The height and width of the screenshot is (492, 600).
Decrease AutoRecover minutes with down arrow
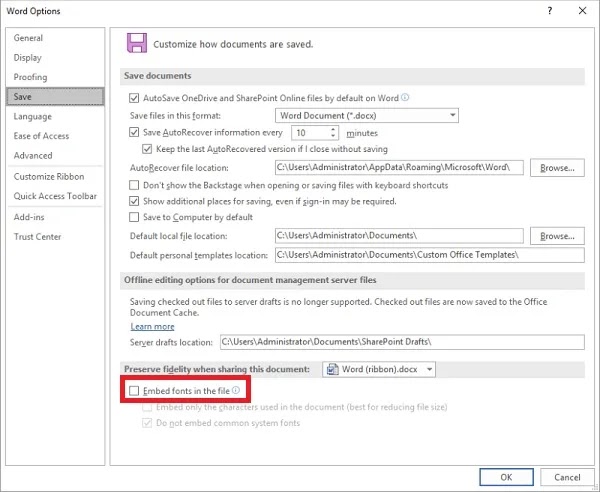tap(333, 136)
